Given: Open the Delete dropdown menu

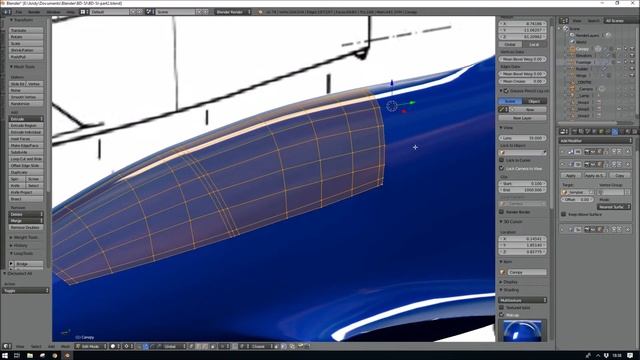Looking at the screenshot, I should point(26,214).
